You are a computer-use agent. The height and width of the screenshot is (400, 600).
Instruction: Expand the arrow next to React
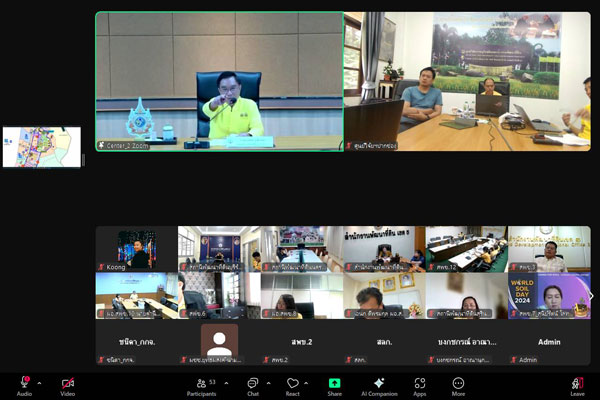309,382
